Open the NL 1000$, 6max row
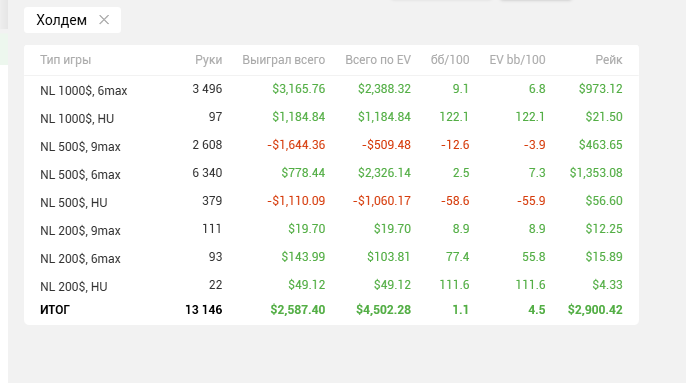686x383 pixels. (x=331, y=89)
